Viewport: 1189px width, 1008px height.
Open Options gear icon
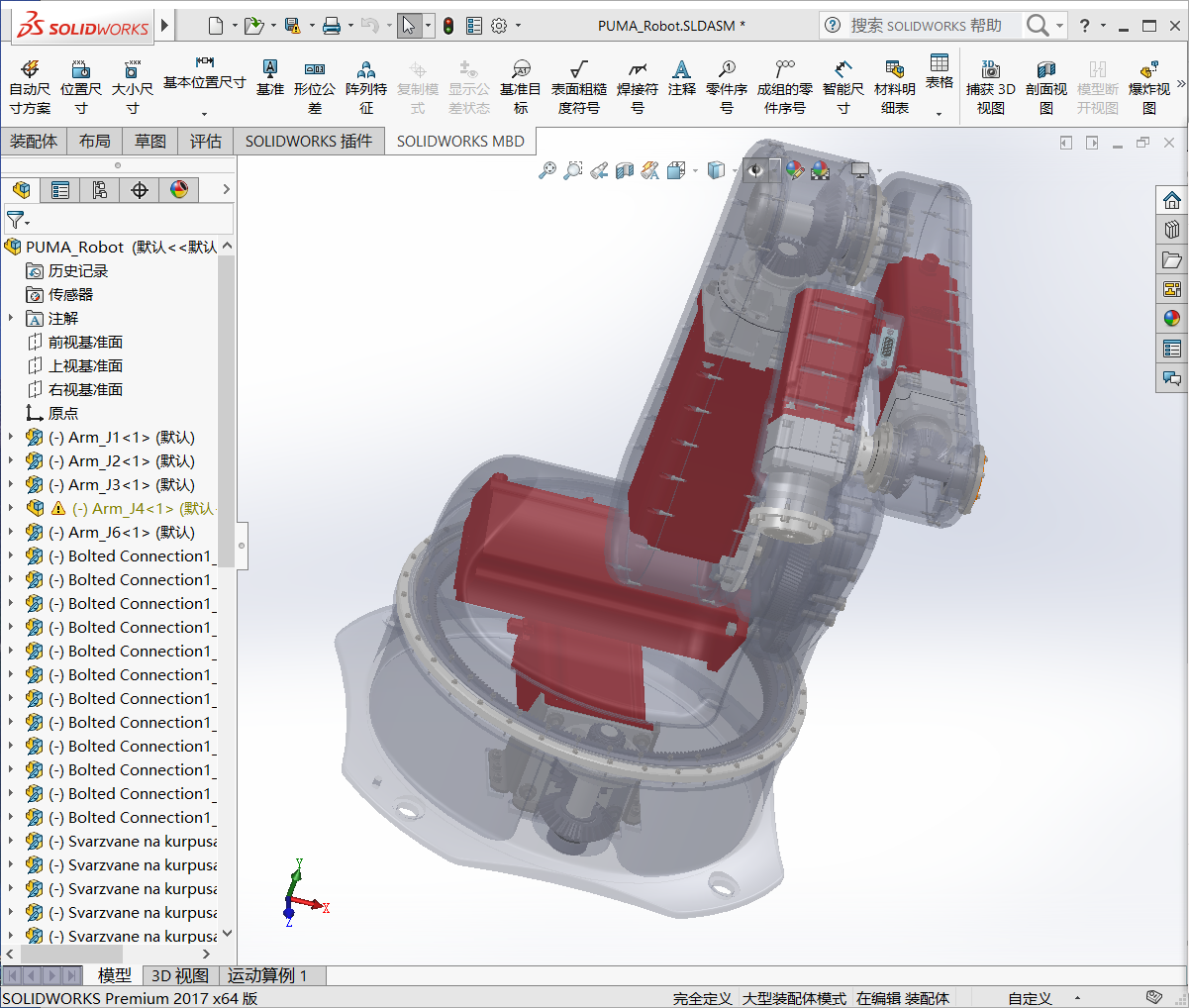pos(499,26)
